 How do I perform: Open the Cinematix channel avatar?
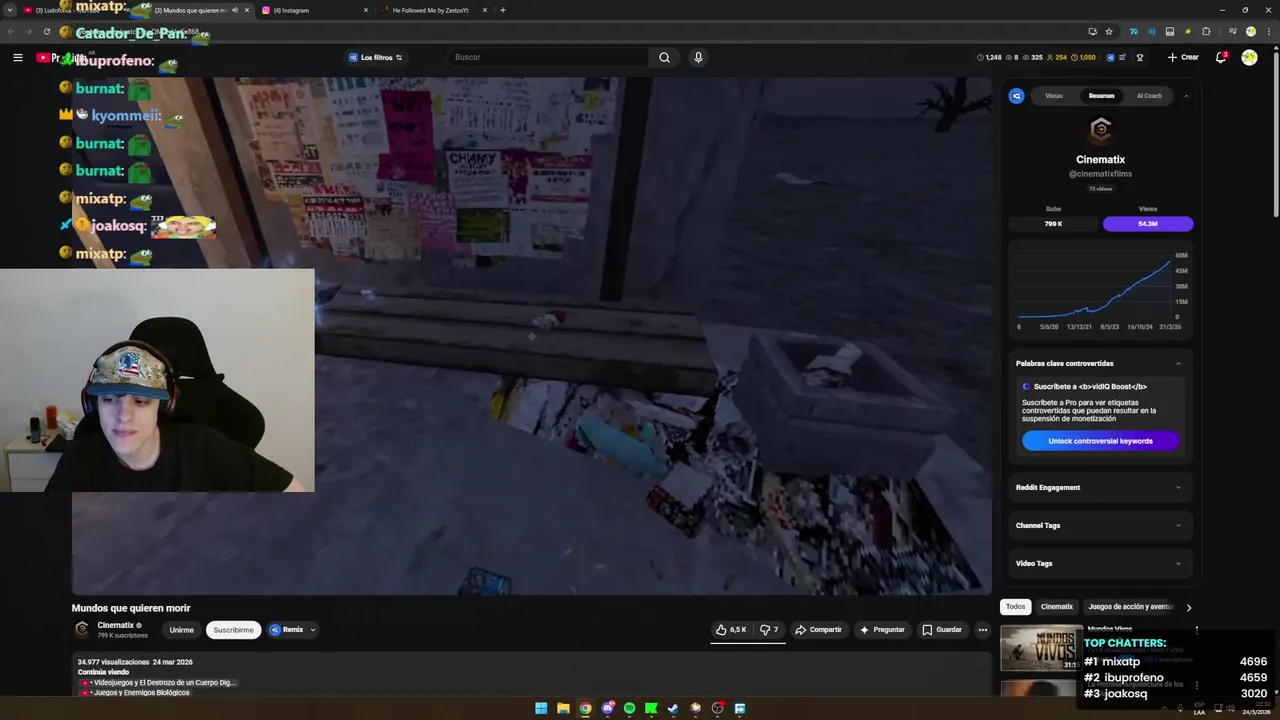(x=82, y=629)
